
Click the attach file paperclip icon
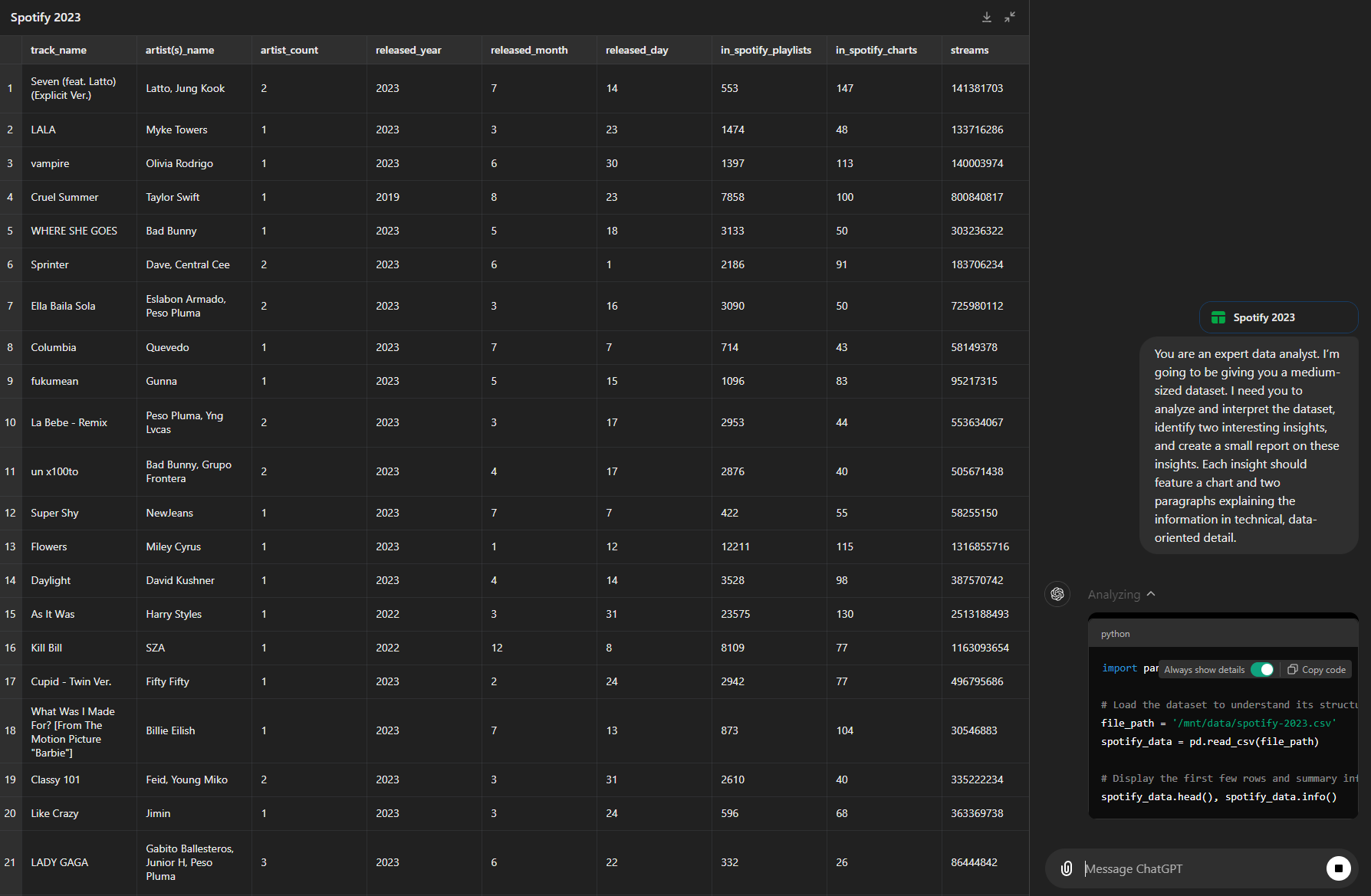tap(1067, 868)
